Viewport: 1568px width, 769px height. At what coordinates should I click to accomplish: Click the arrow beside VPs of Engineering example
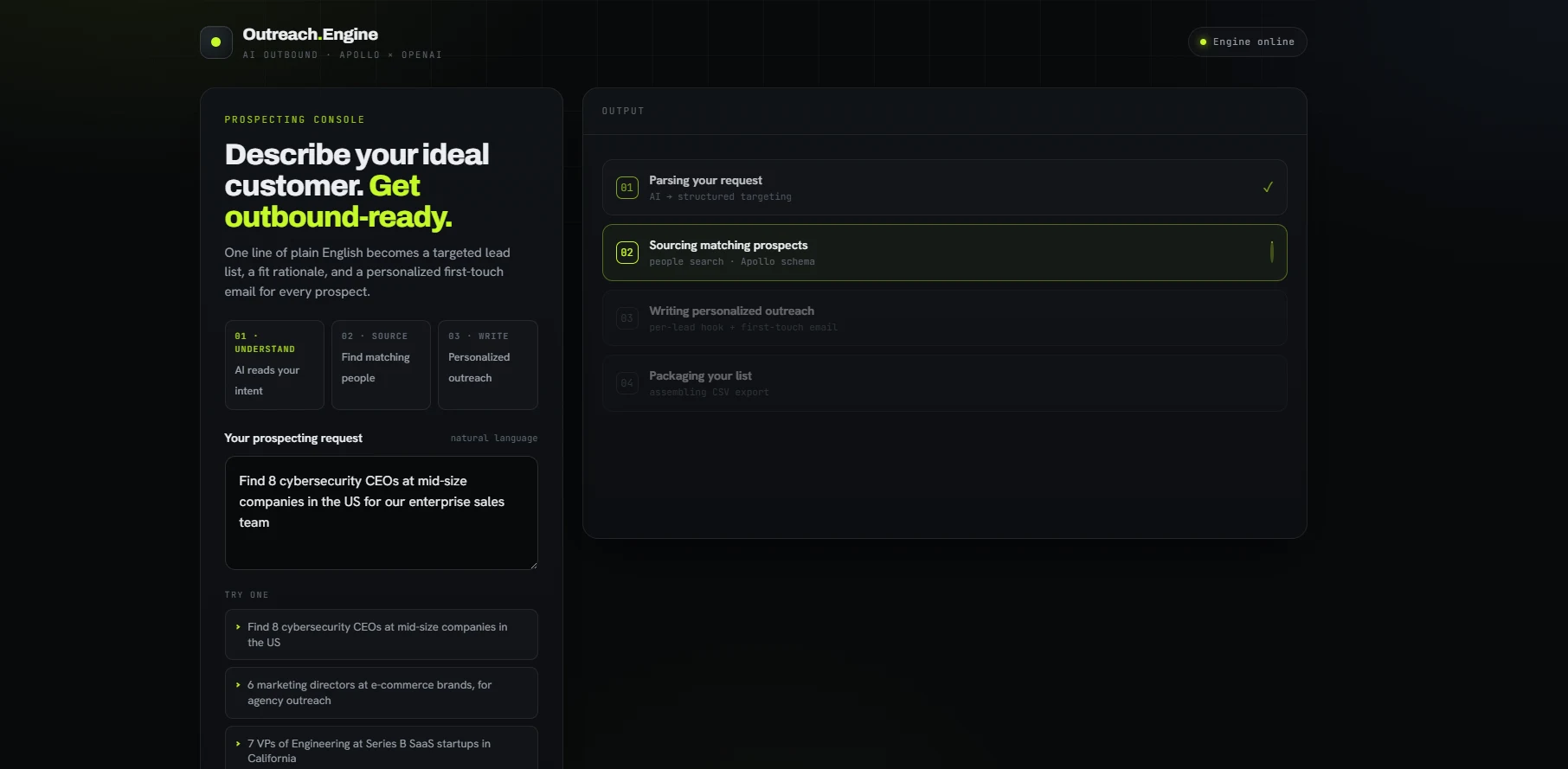click(x=238, y=744)
